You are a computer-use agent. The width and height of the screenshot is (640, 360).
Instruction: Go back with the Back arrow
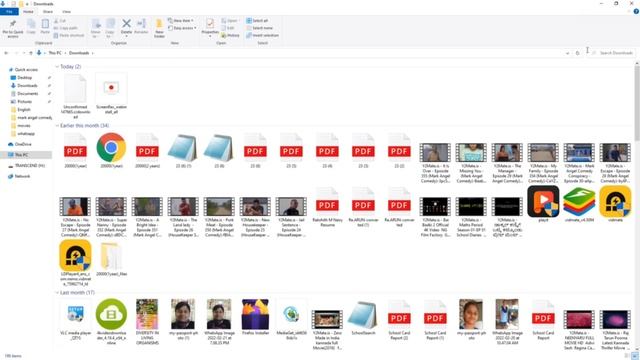pos(6,53)
